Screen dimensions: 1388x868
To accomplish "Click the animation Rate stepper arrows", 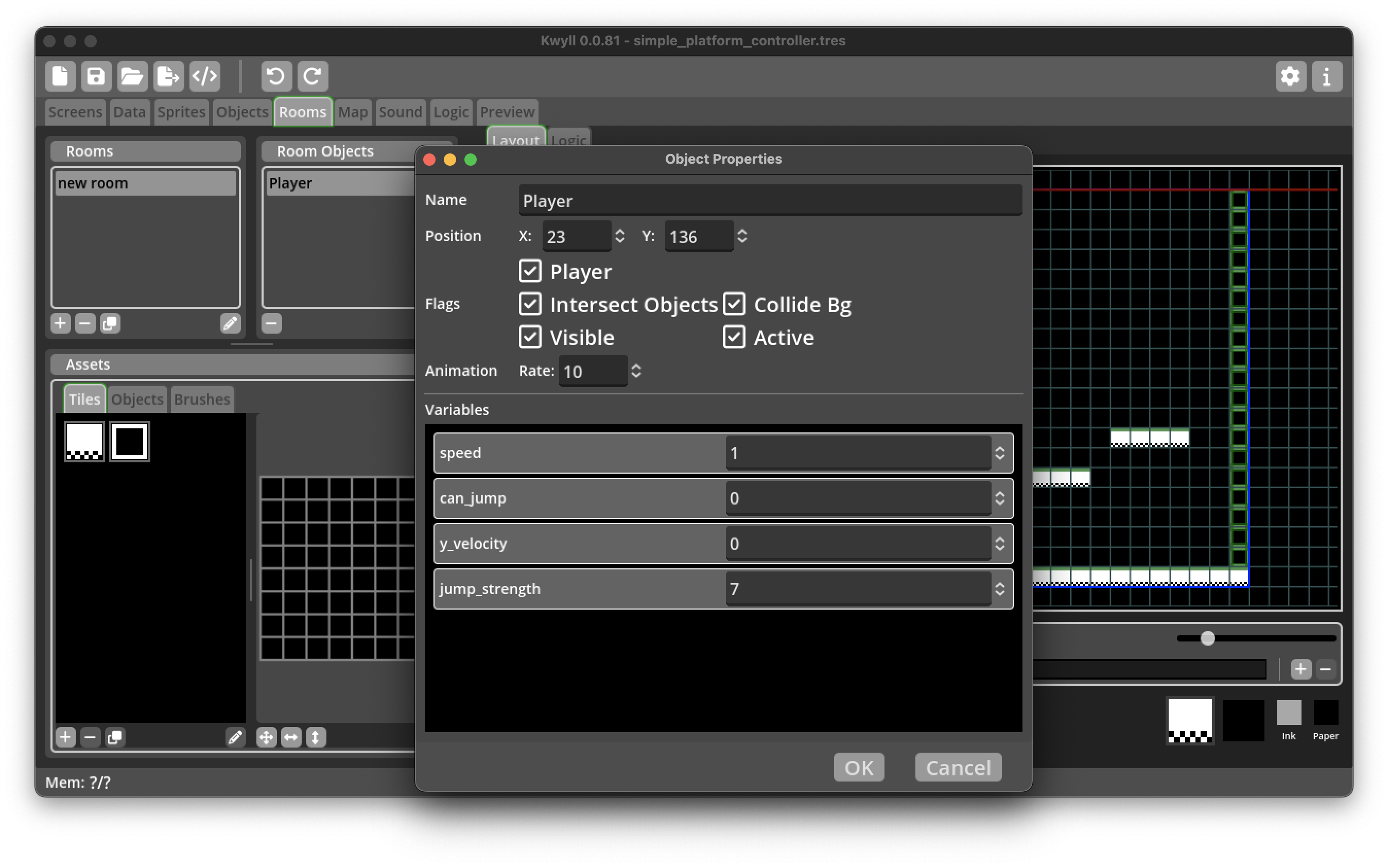I will click(x=636, y=371).
